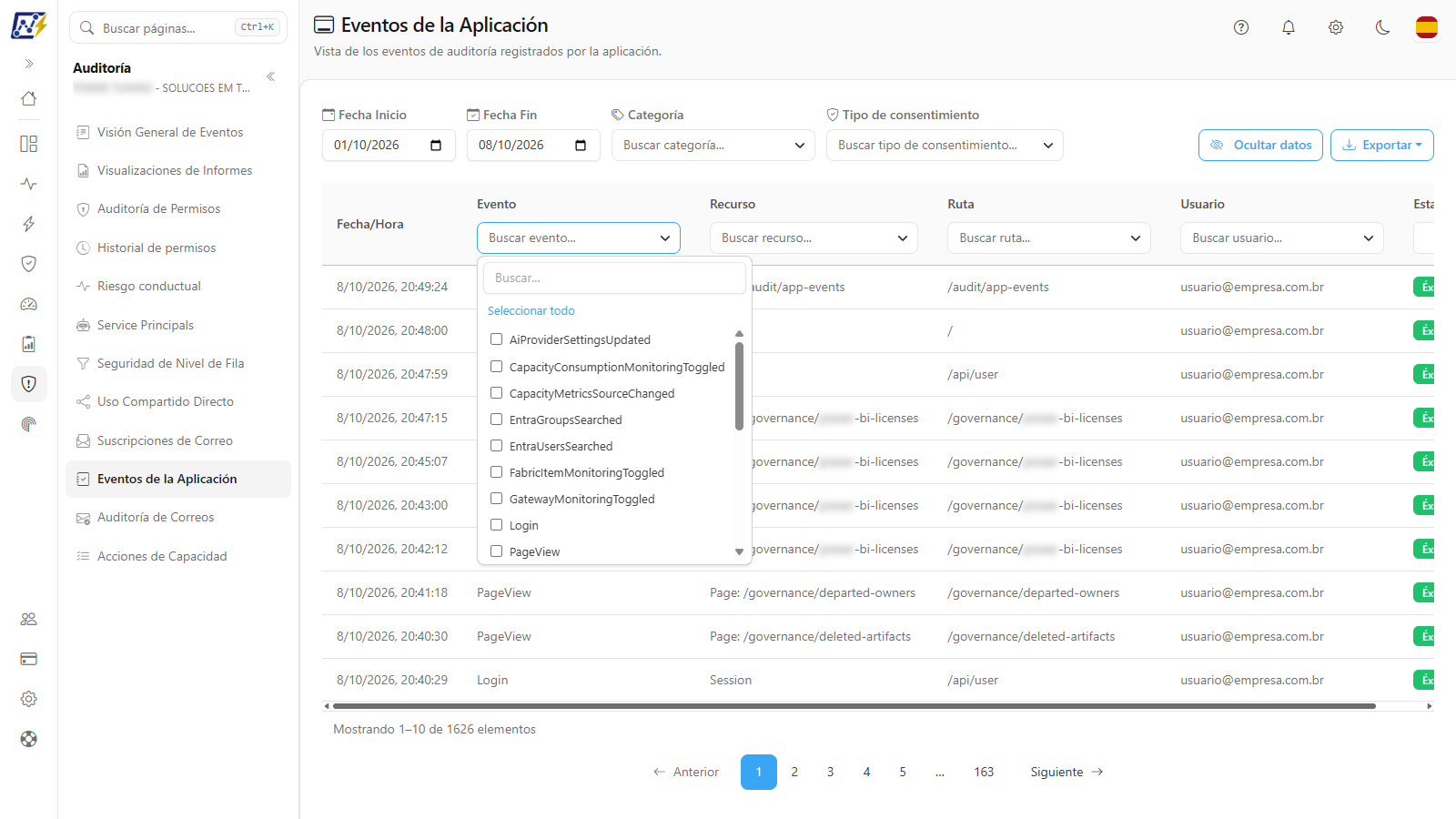Focus the Buscar... field in event dropdown
The image size is (1456, 819).
tap(614, 278)
